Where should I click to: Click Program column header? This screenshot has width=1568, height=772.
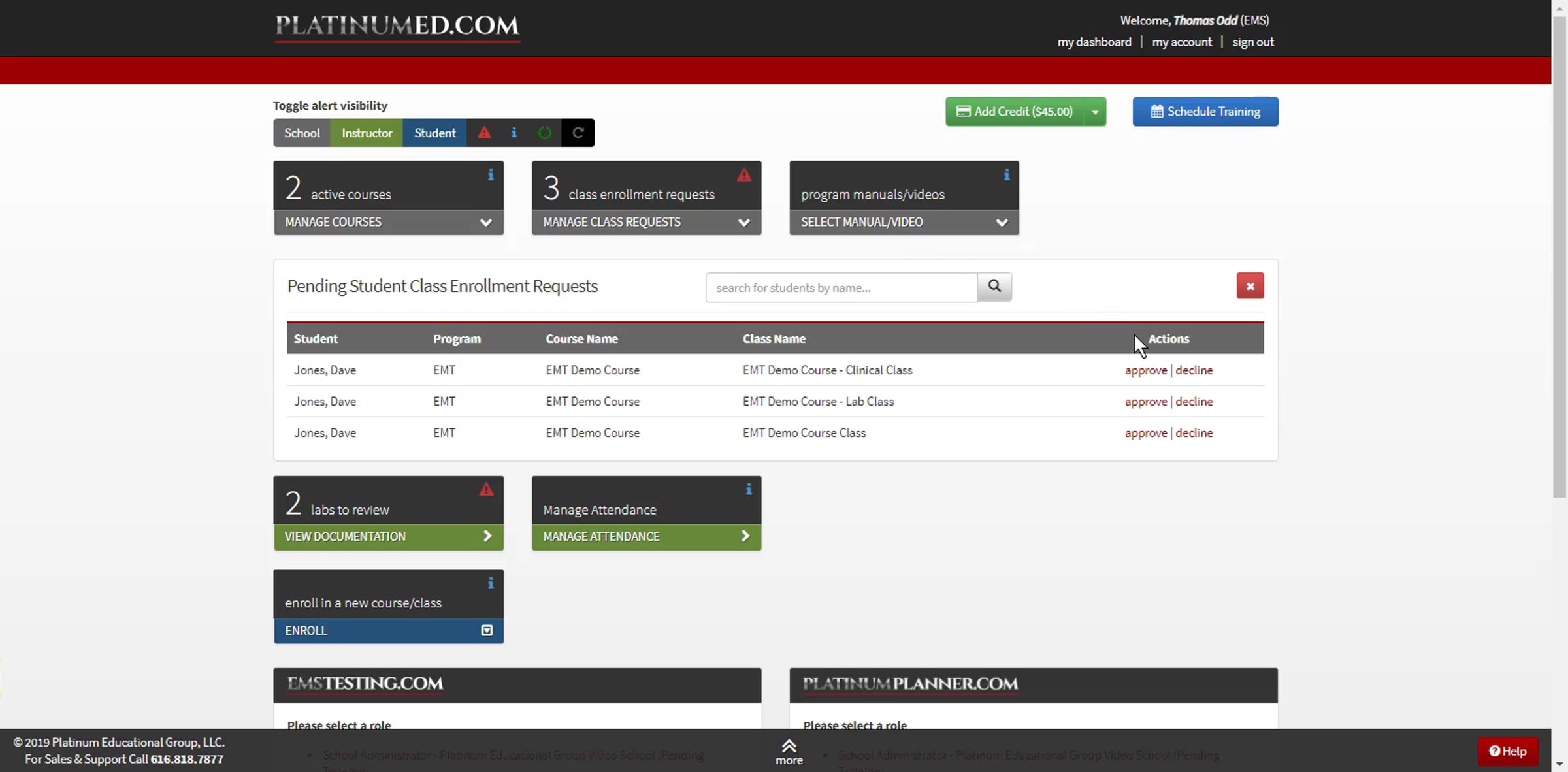click(x=457, y=339)
